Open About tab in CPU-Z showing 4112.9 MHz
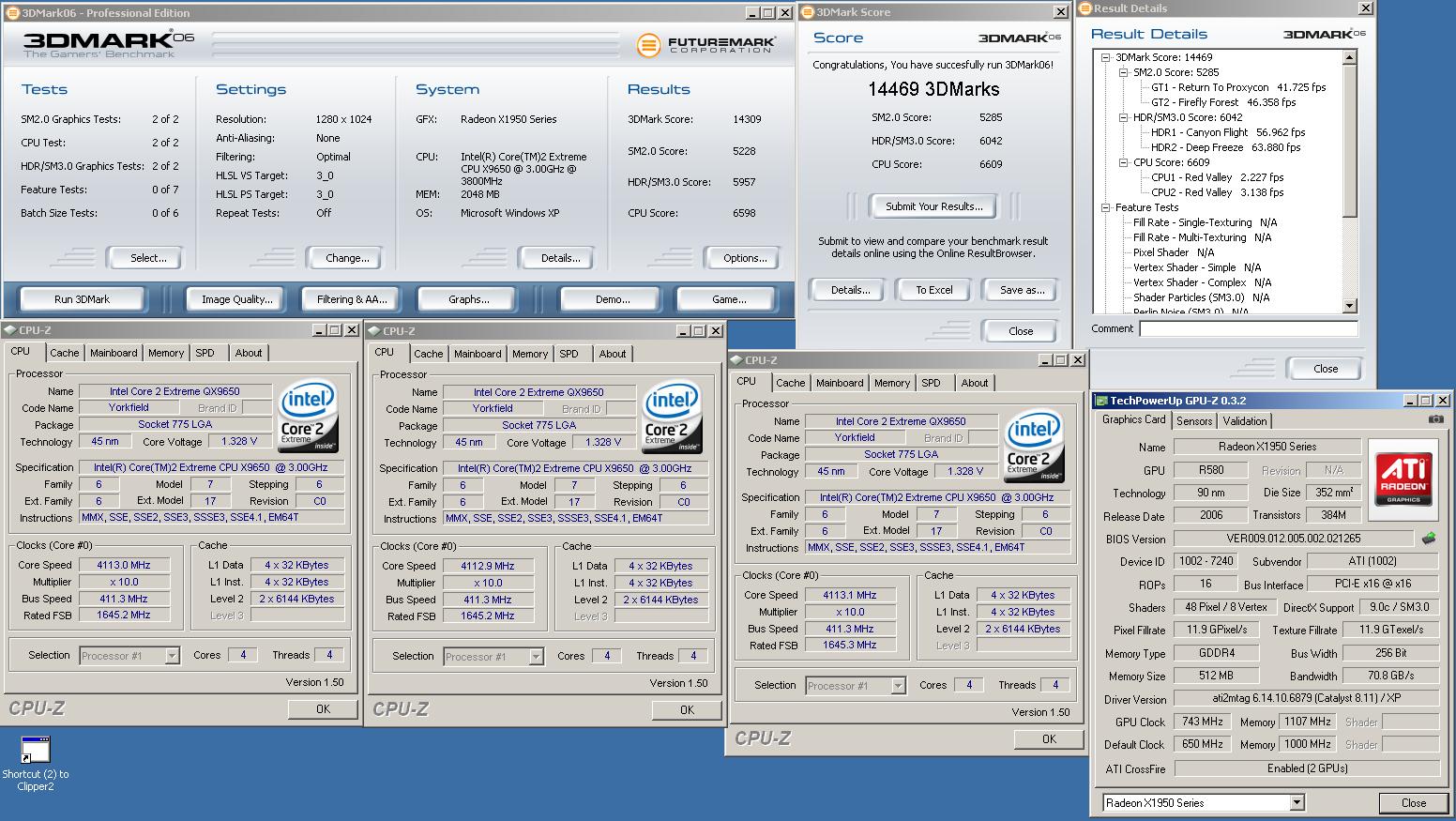Viewport: 1456px width, 821px height. pos(613,354)
